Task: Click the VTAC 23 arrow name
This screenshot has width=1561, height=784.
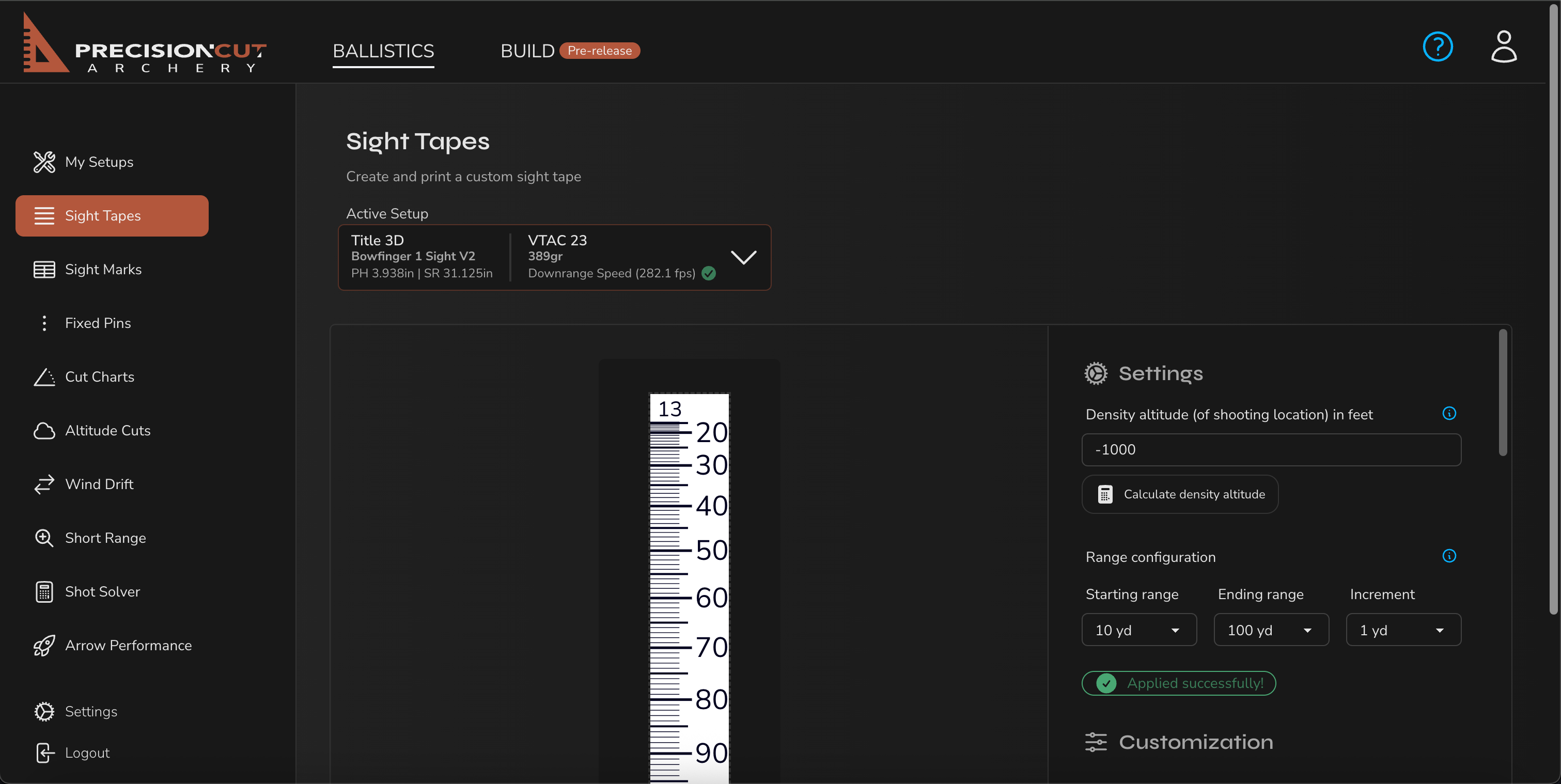Action: 557,241
